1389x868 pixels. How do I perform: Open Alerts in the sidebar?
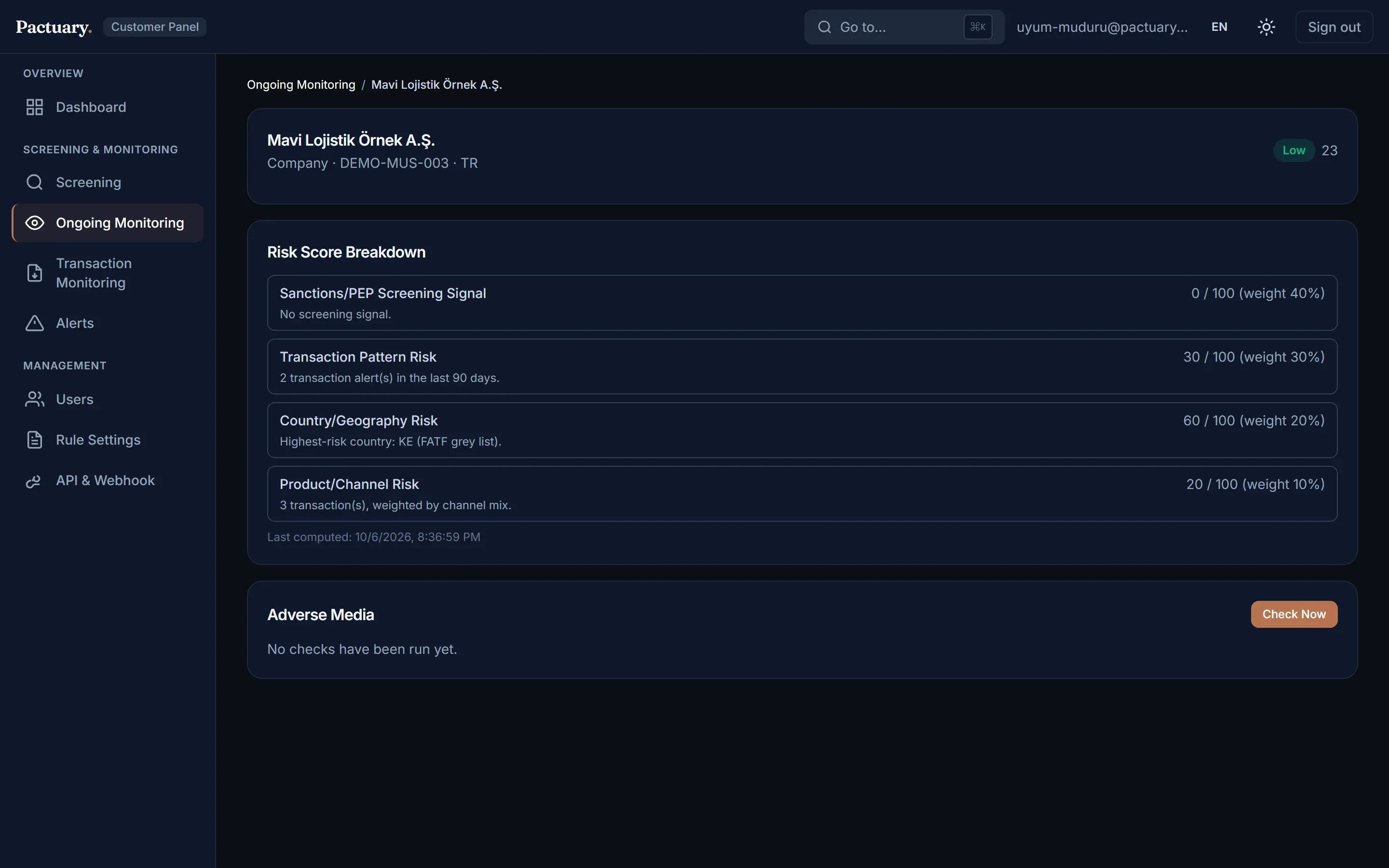click(108, 323)
